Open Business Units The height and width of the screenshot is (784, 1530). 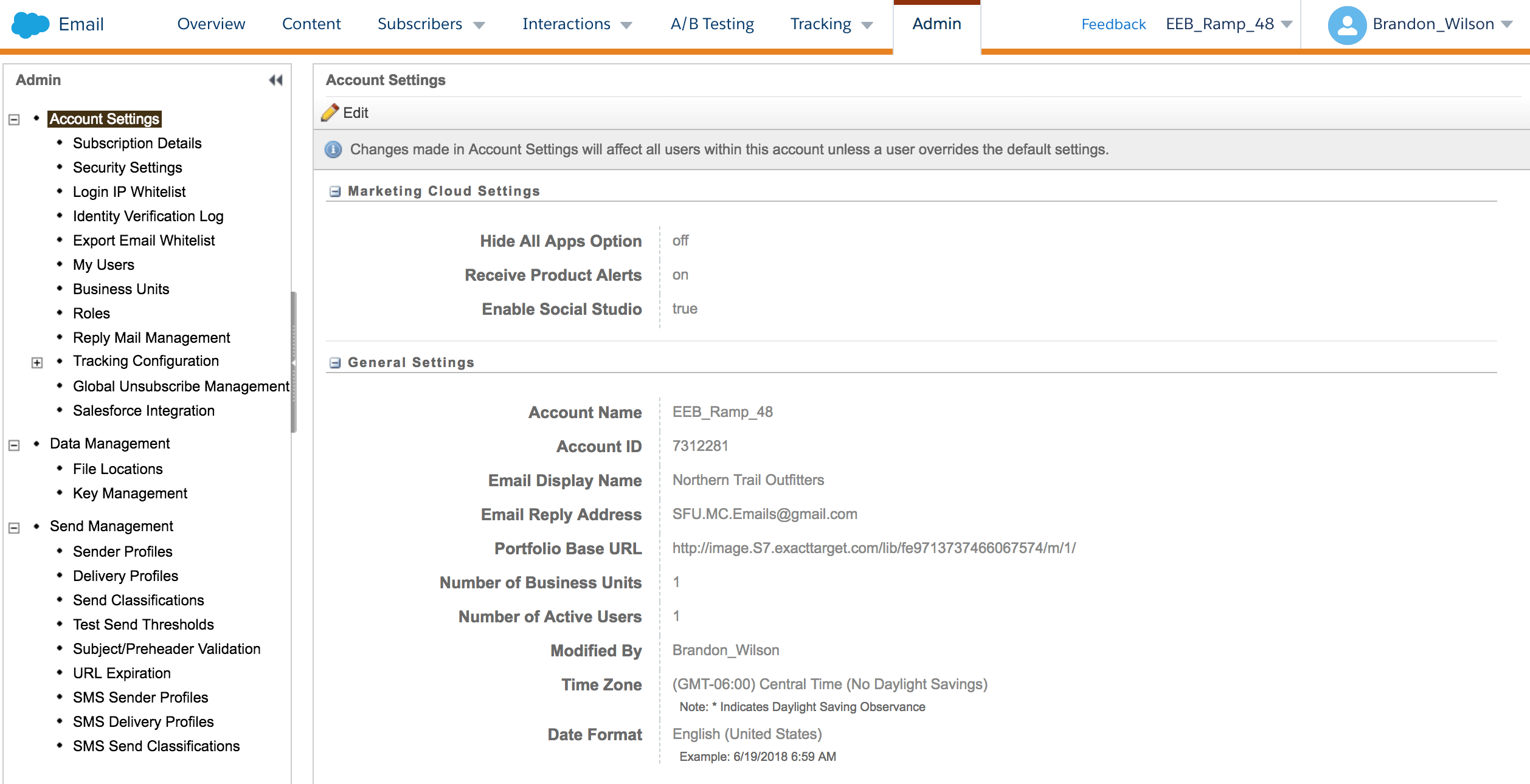point(120,289)
